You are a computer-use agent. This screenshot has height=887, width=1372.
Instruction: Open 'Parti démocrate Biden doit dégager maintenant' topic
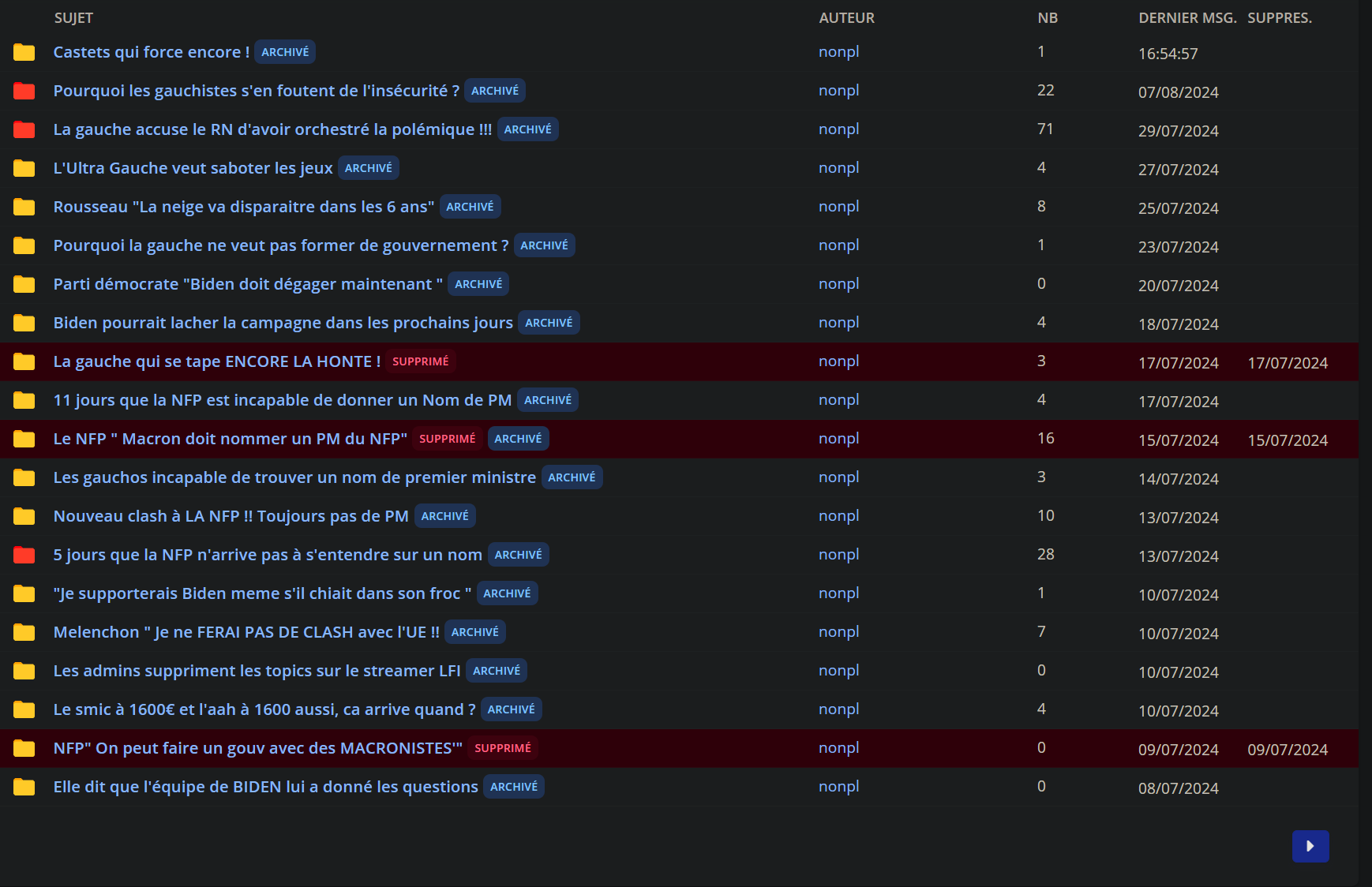tap(248, 284)
